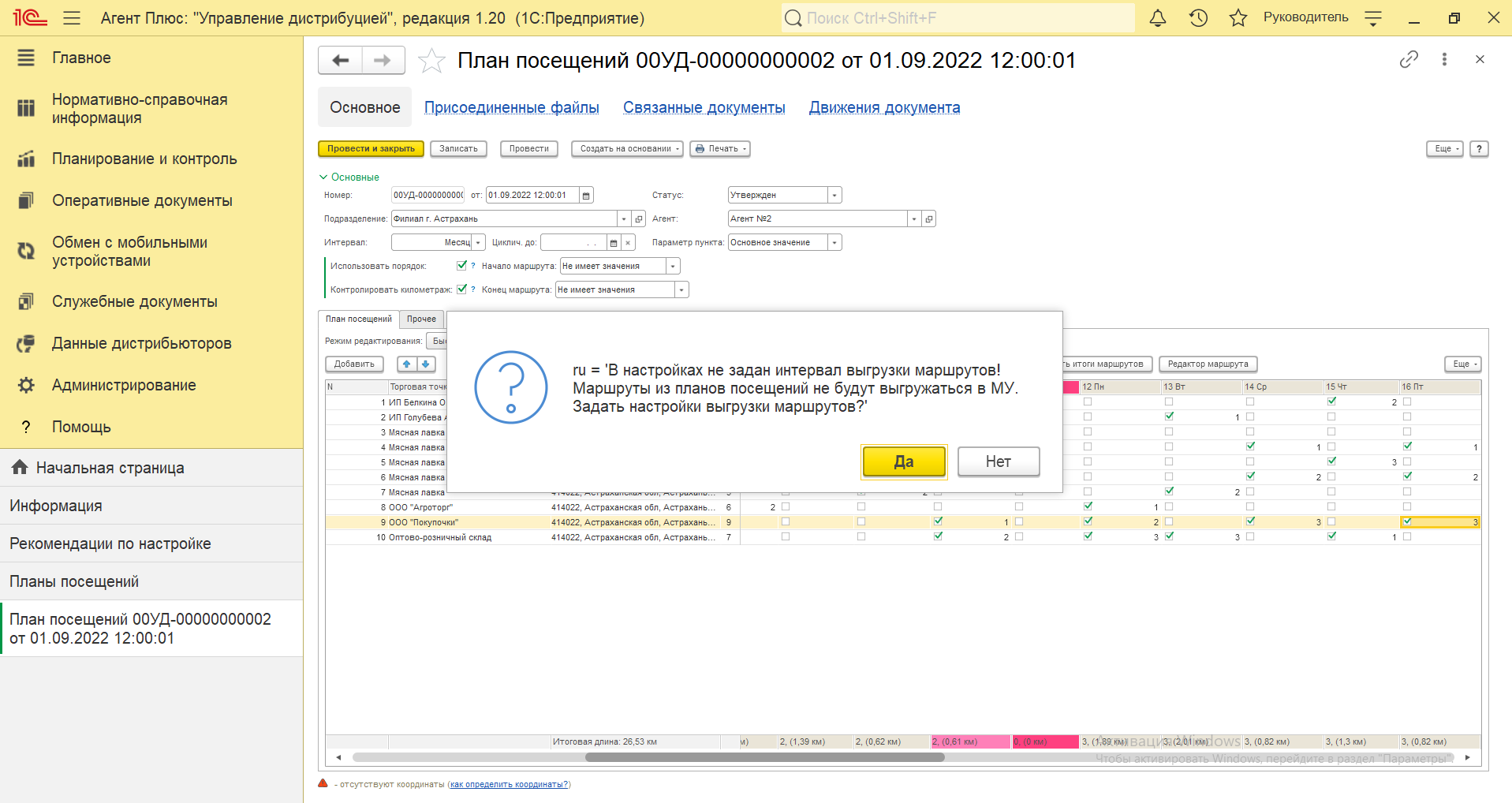The height and width of the screenshot is (803, 1512).
Task: Open favorites star in title bar
Action: 1238,17
